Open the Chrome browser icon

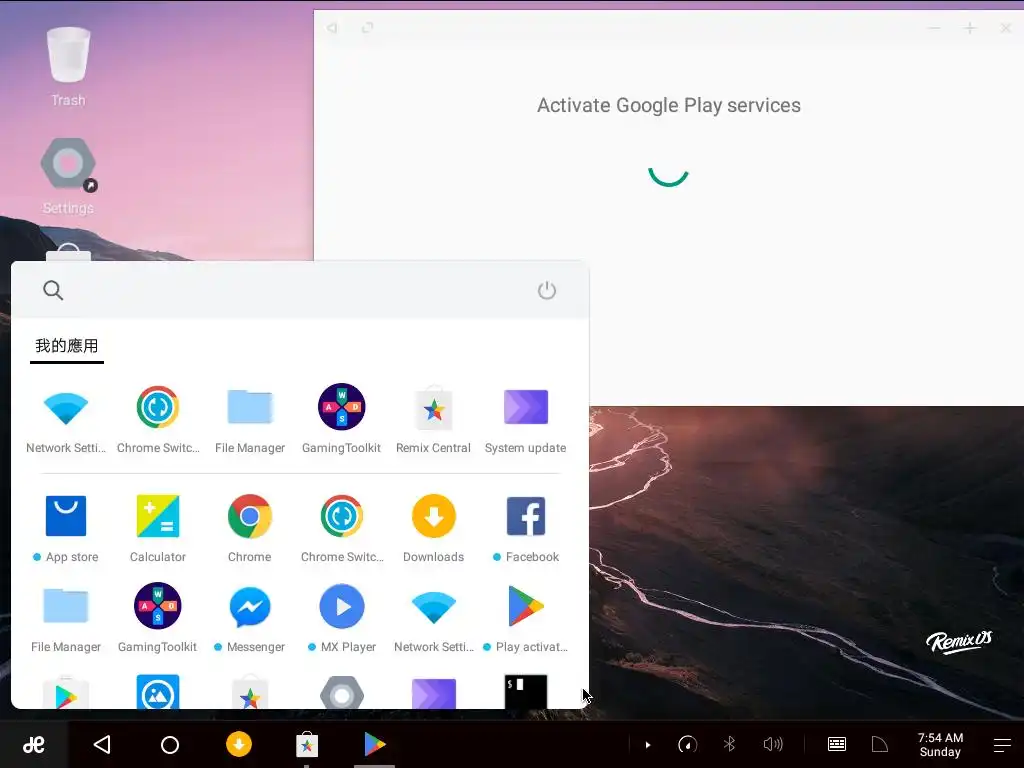tap(249, 516)
